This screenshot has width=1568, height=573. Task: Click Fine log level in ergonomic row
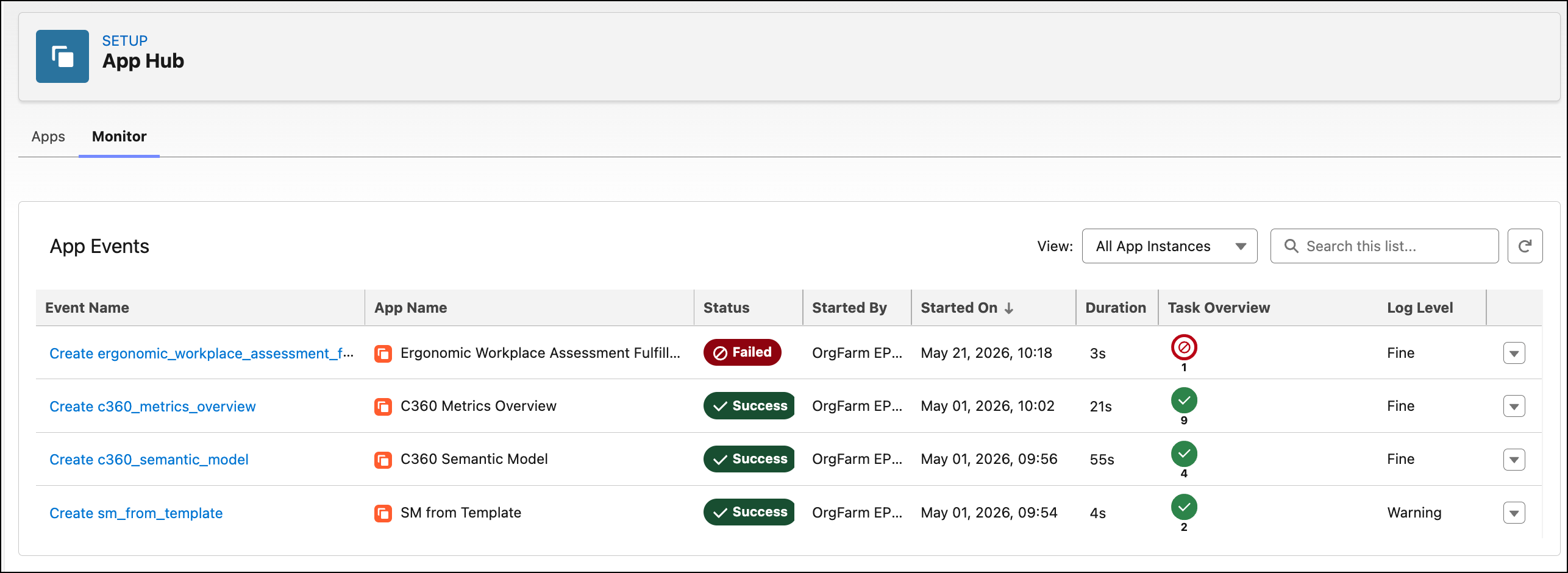(1401, 353)
